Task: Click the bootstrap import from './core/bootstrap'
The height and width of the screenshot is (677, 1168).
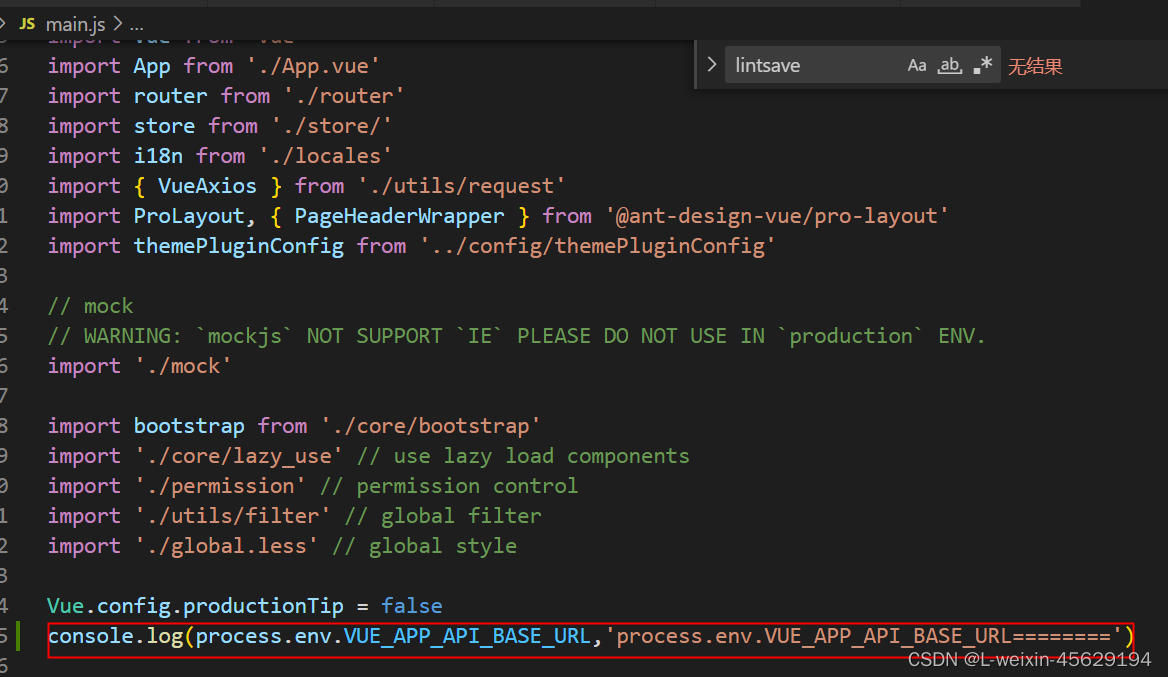Action: click(189, 425)
